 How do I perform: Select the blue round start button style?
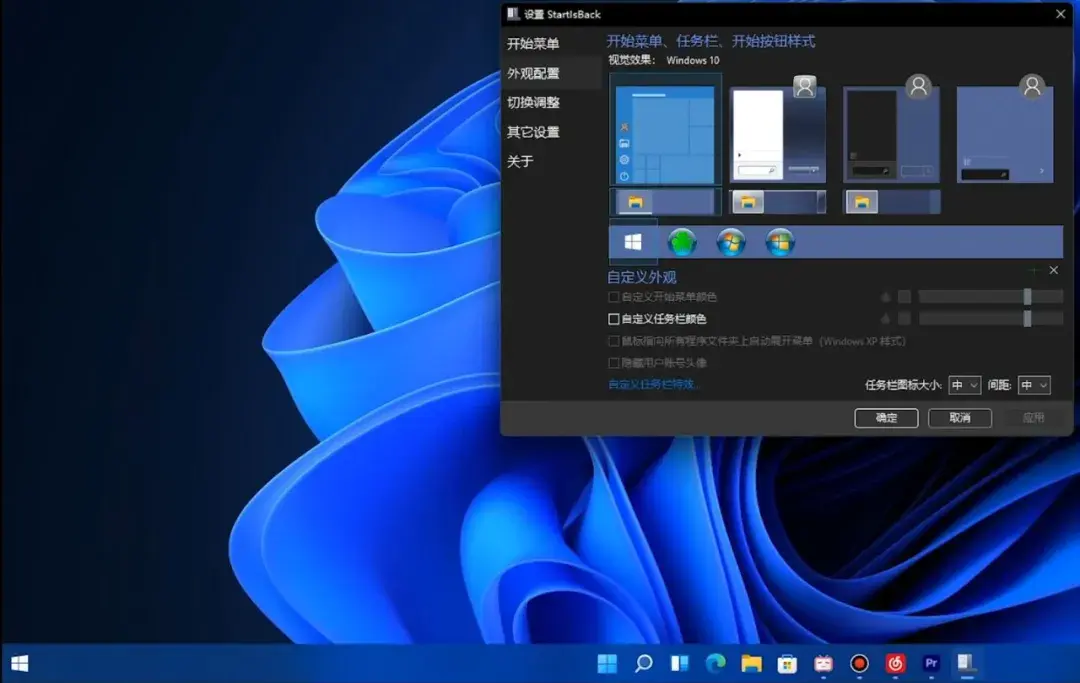pos(731,241)
